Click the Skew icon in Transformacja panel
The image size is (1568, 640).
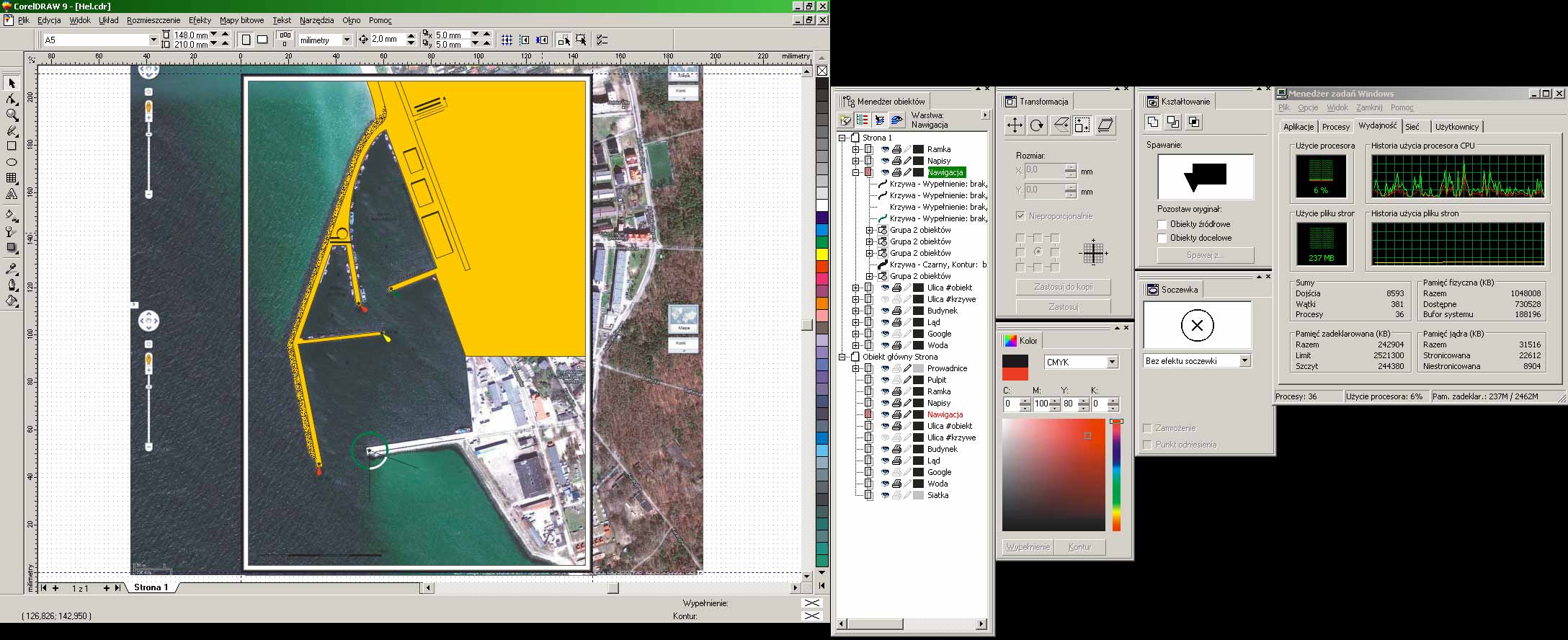[x=1105, y=125]
